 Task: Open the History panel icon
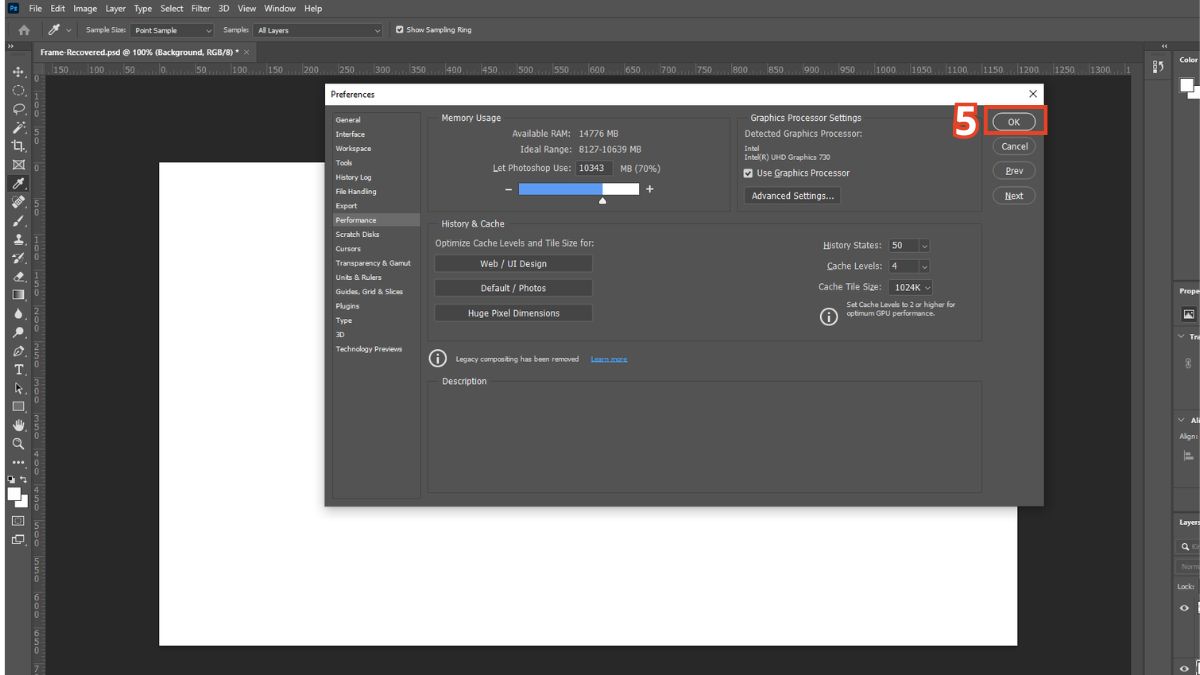1157,67
